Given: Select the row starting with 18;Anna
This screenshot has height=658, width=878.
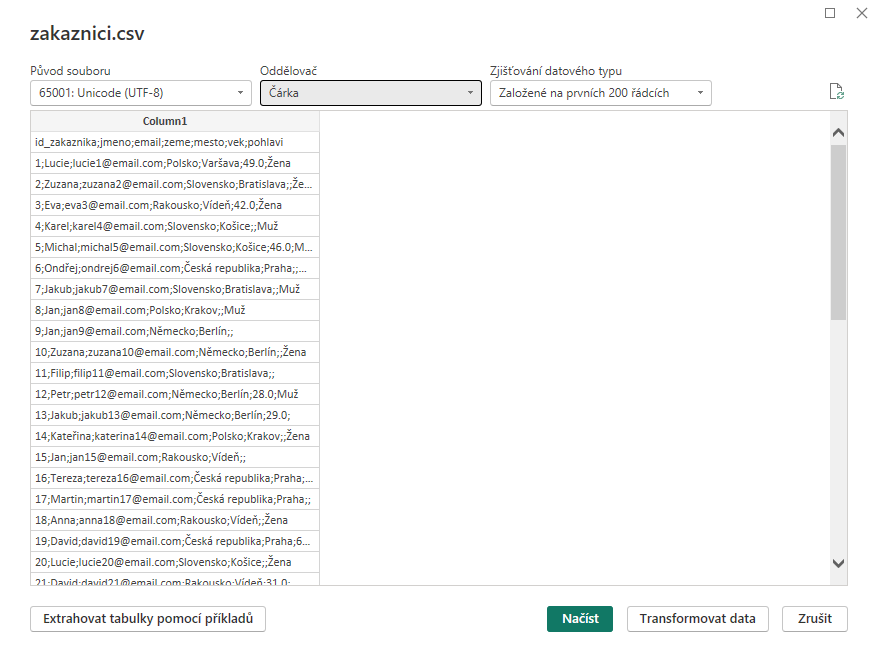Looking at the screenshot, I should (175, 520).
